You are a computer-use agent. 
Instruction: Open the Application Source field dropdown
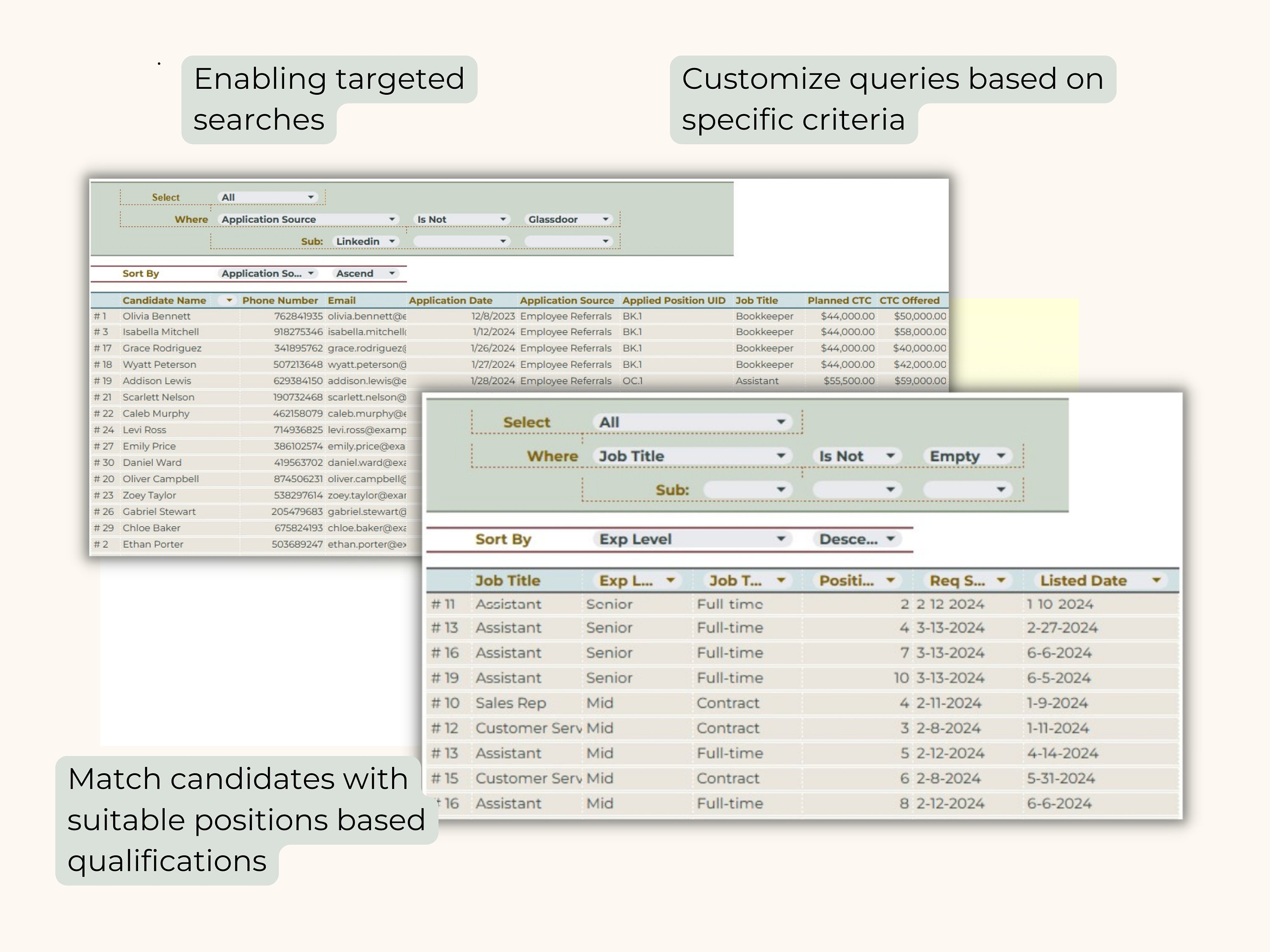pyautogui.click(x=392, y=219)
